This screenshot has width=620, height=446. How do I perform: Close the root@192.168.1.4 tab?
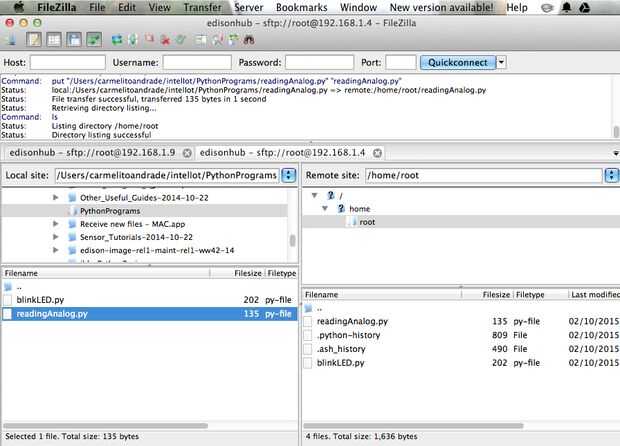[x=377, y=153]
